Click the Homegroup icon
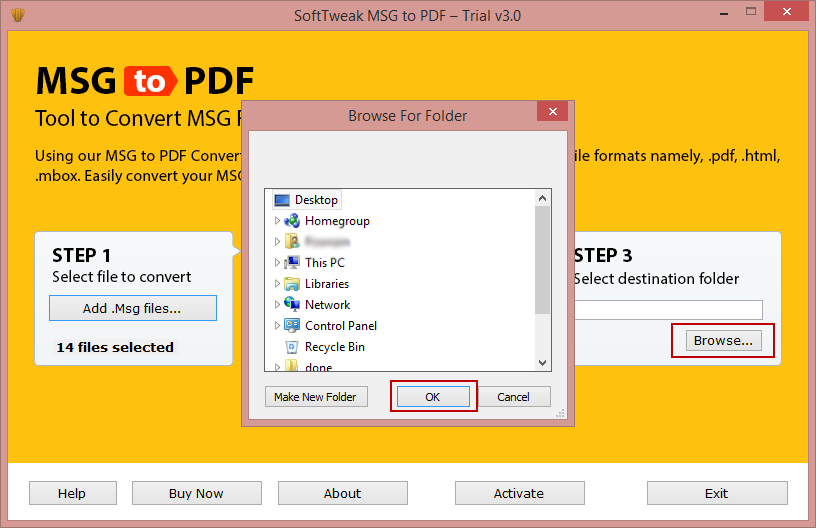Image resolution: width=816 pixels, height=528 pixels. coord(292,221)
